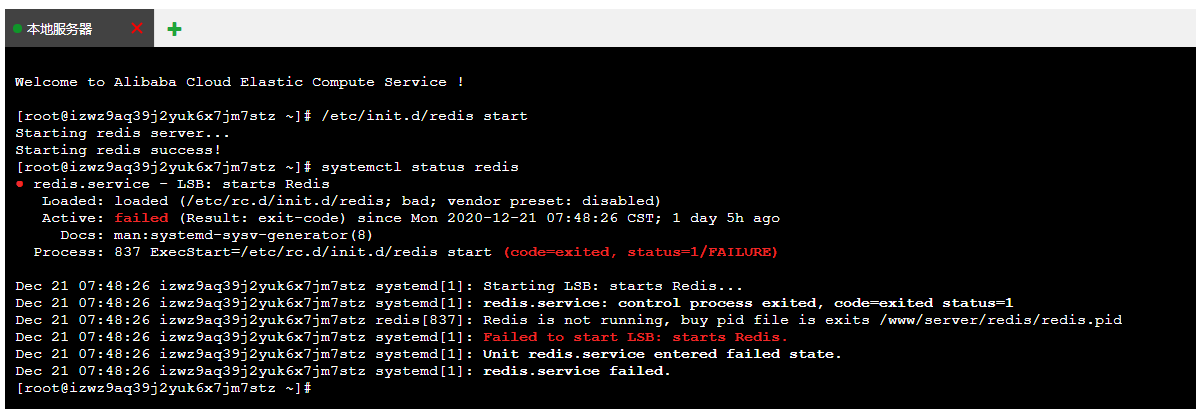The width and height of the screenshot is (1196, 409).
Task: Click "Unit redis.service entered failed state." log line
Action: coord(662,354)
